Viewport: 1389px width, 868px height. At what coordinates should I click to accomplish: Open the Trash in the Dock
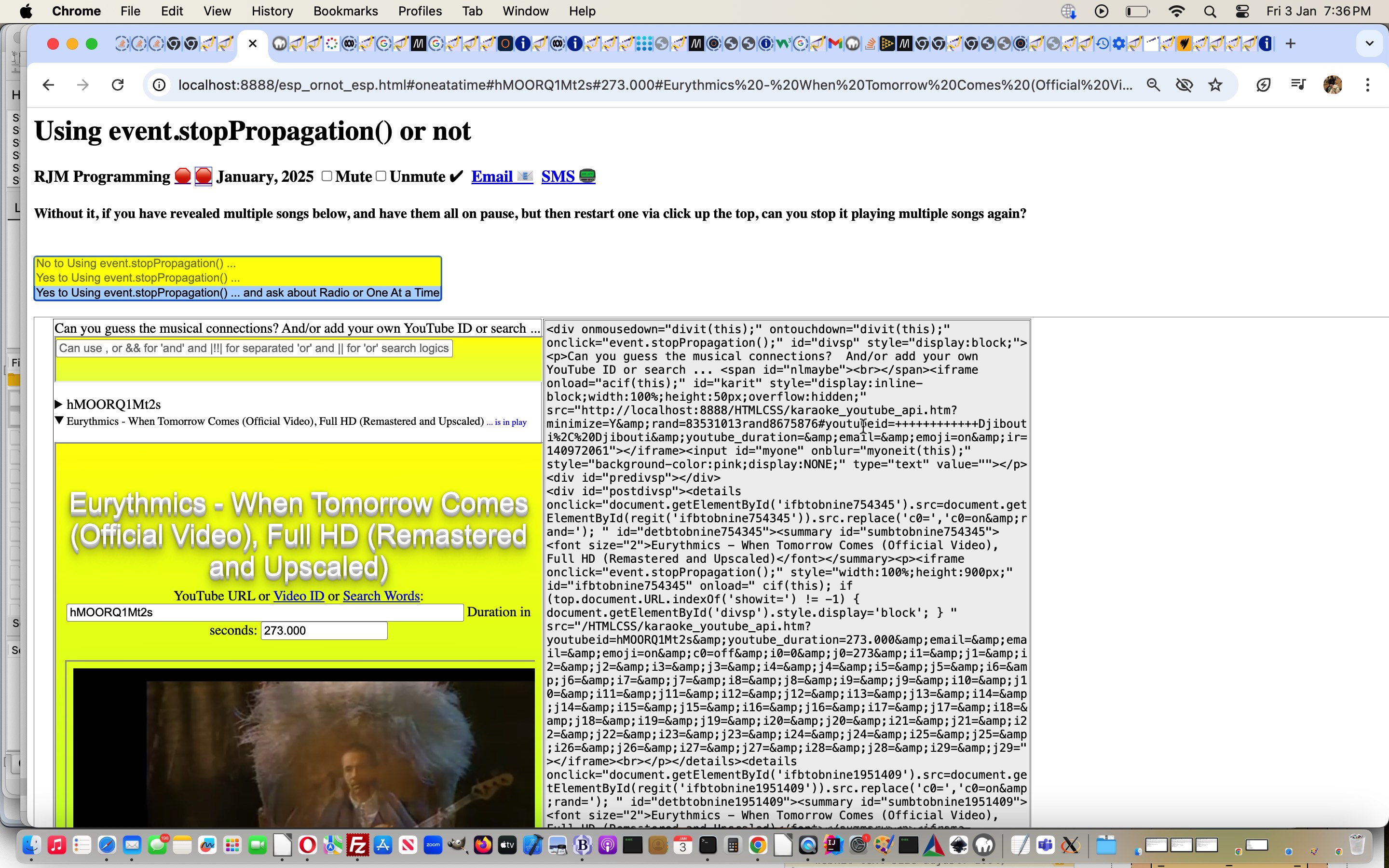click(x=1356, y=845)
